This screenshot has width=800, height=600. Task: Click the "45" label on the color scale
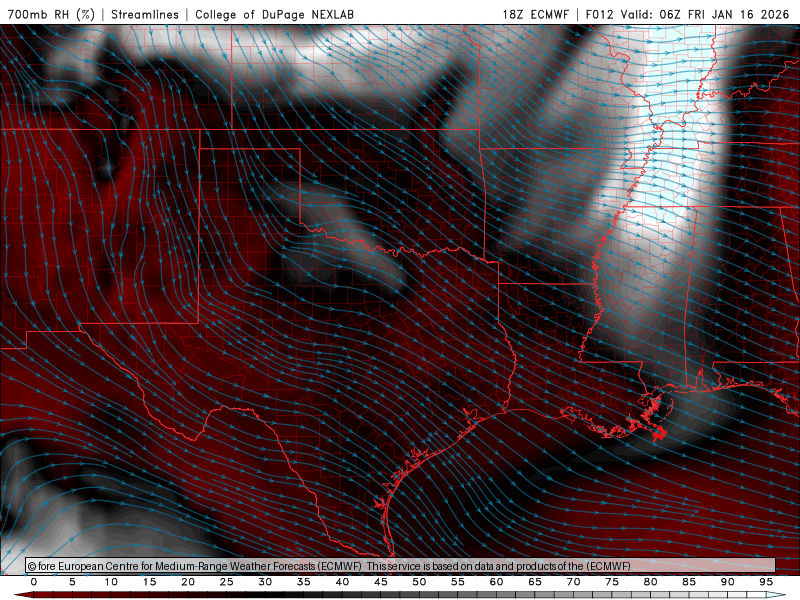[x=381, y=582]
